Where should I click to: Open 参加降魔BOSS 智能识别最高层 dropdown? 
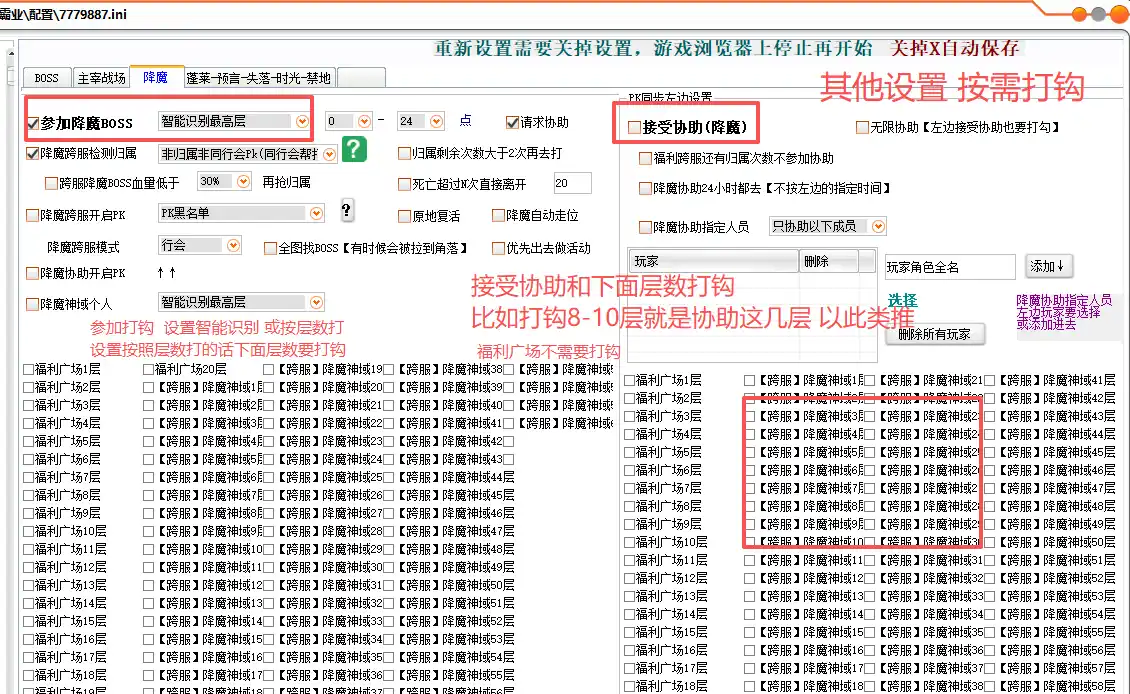[302, 122]
